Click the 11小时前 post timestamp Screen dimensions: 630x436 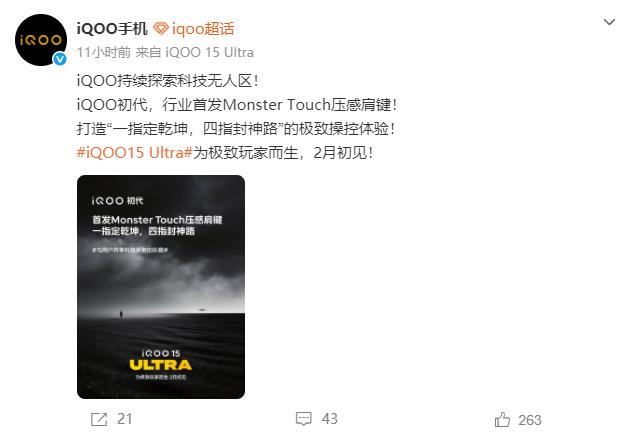(104, 52)
